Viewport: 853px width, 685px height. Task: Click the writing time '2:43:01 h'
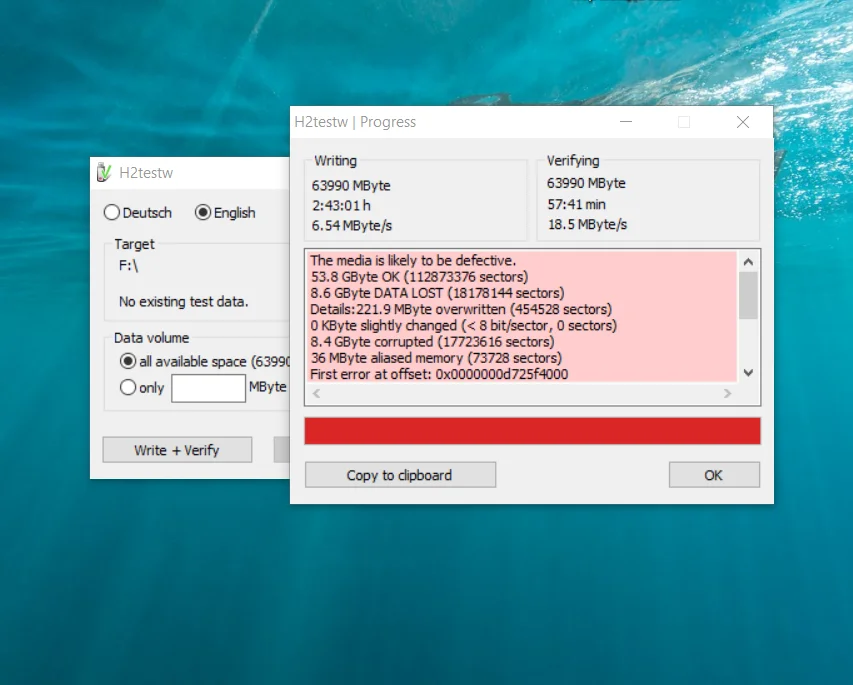(x=342, y=206)
